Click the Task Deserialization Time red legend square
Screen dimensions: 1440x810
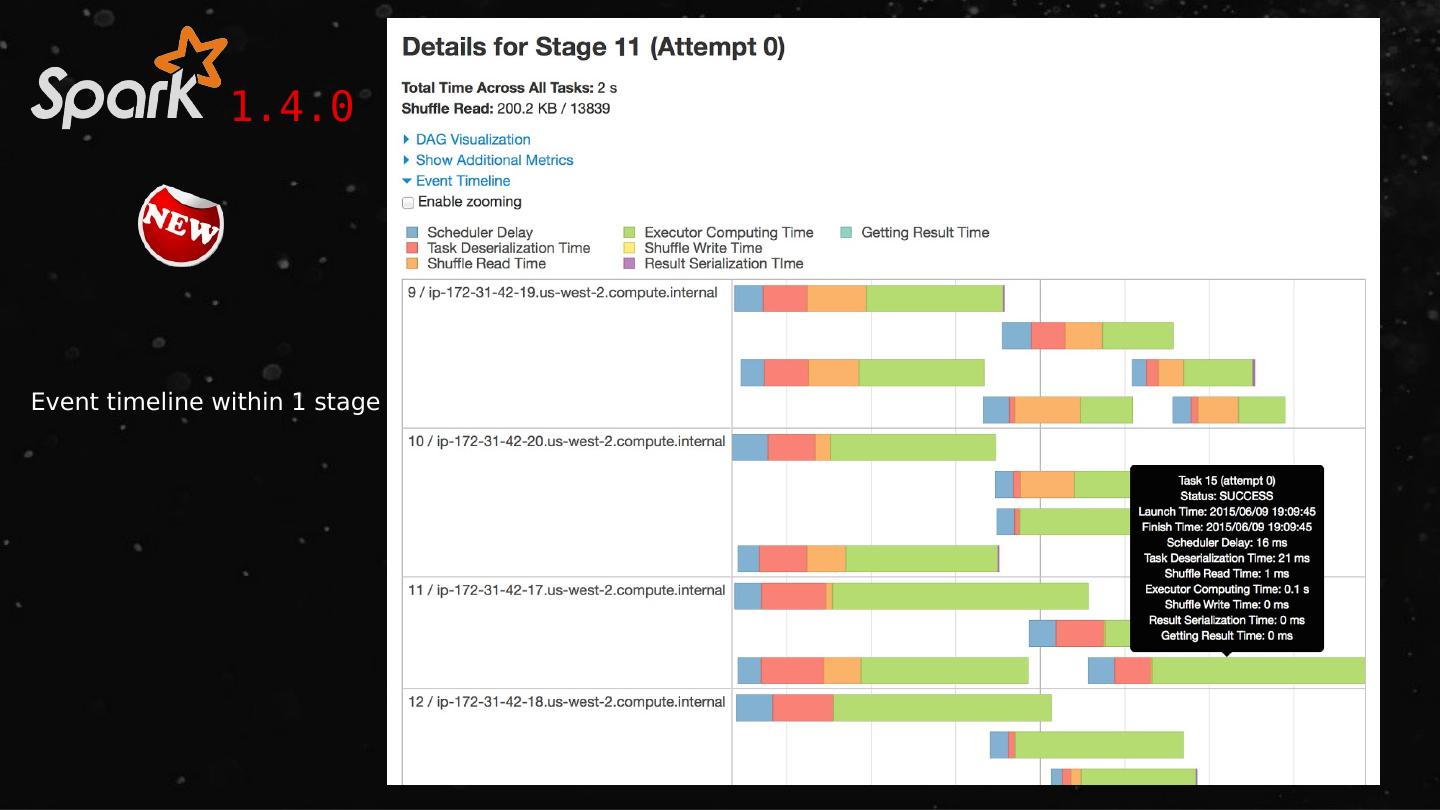412,248
